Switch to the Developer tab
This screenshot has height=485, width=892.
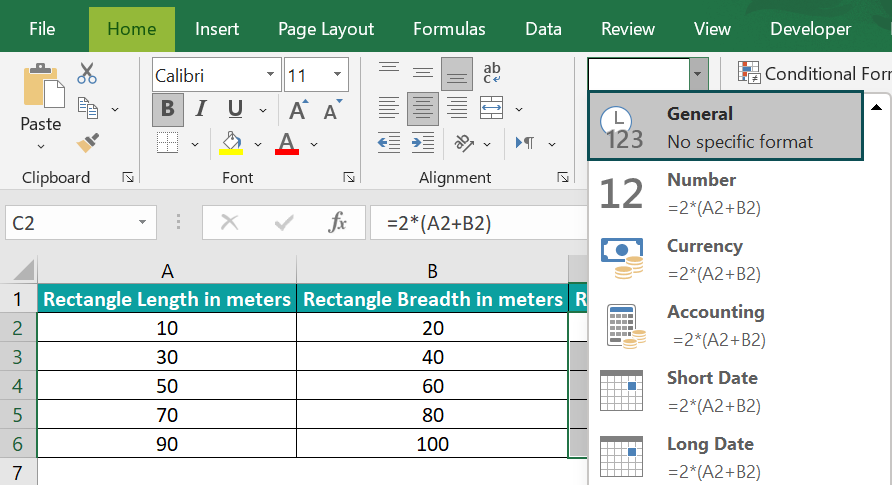click(x=811, y=29)
